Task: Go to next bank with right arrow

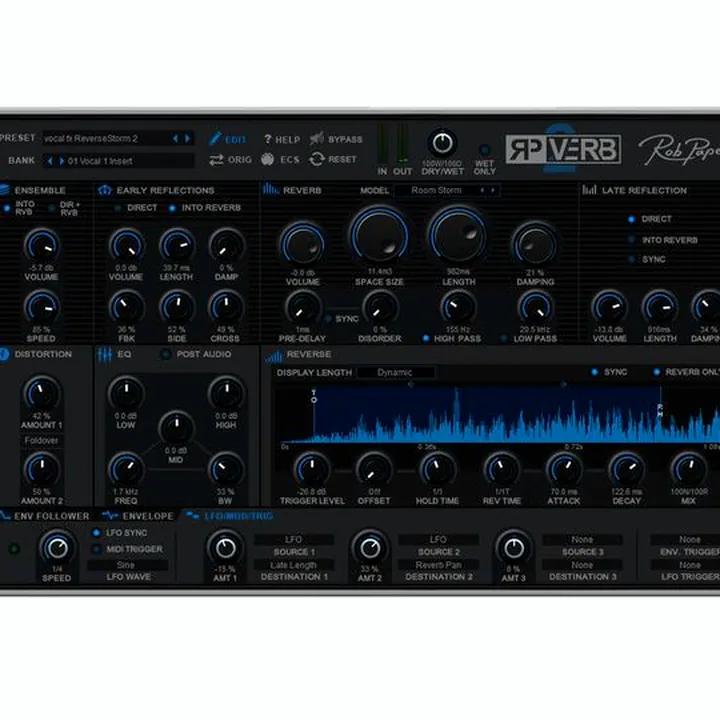Action: (62, 161)
